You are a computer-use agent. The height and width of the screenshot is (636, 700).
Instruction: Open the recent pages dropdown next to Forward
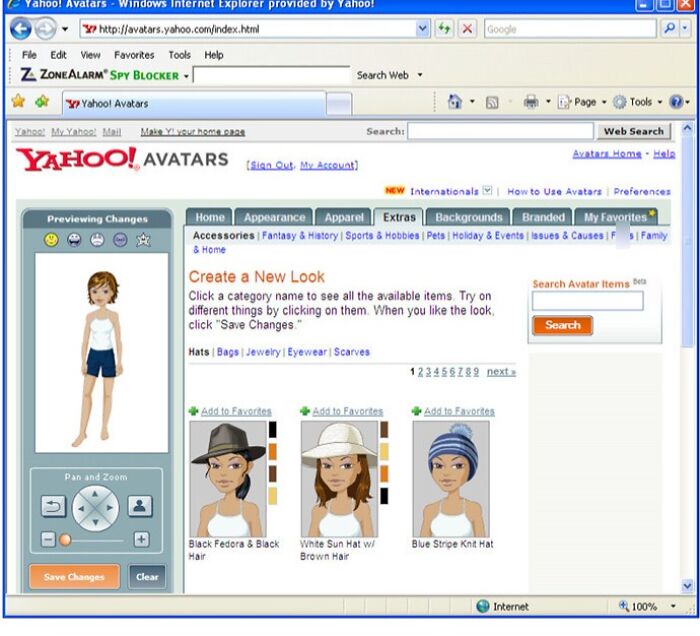(x=65, y=29)
